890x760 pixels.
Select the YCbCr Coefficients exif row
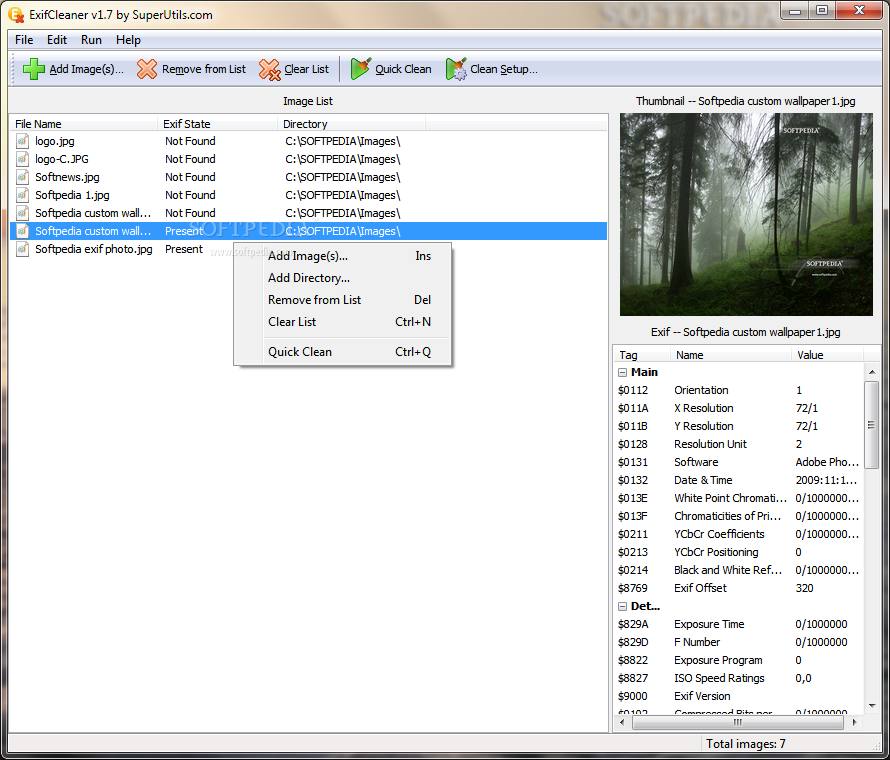tap(739, 535)
